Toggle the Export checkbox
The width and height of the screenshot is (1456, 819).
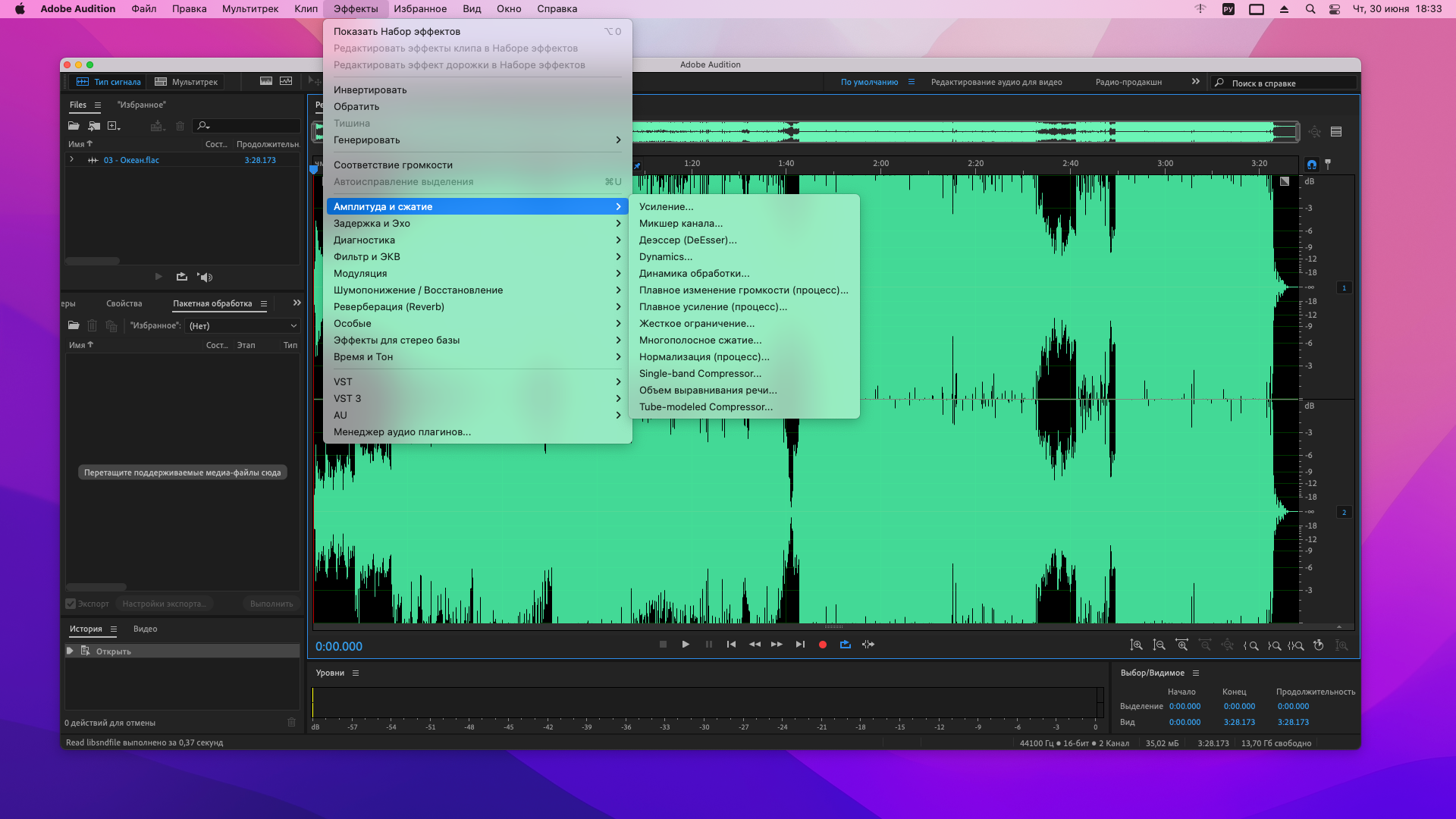71,604
